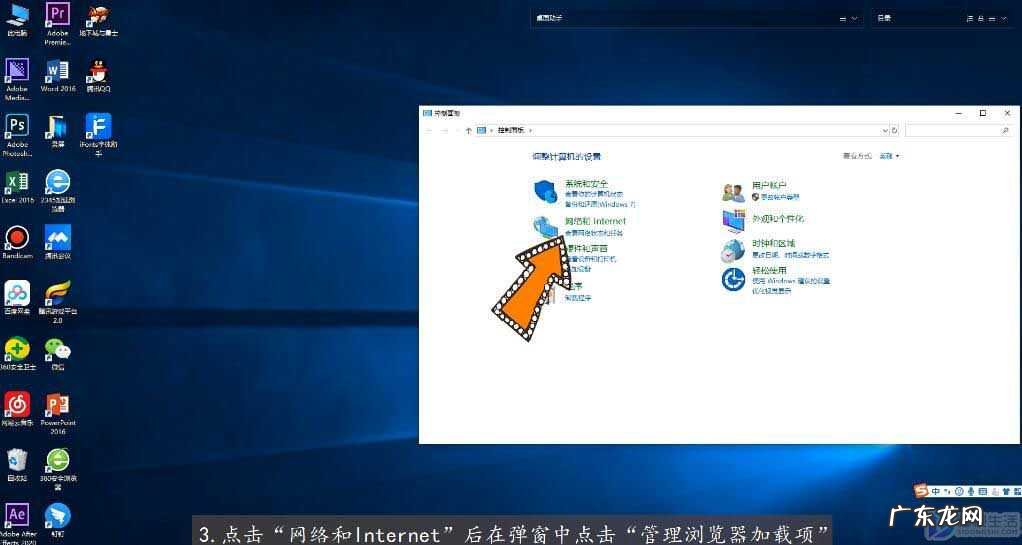This screenshot has height=545, width=1022.
Task: Select the 360 Secure Browser shortcut
Action: pos(57,469)
